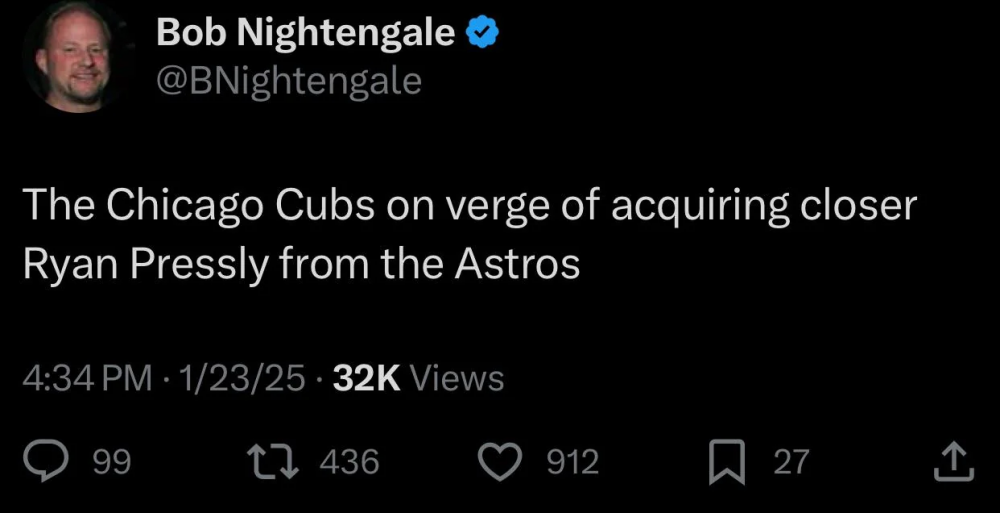Image resolution: width=1000 pixels, height=513 pixels.
Task: Click the reply speech bubble icon
Action: pyautogui.click(x=46, y=461)
